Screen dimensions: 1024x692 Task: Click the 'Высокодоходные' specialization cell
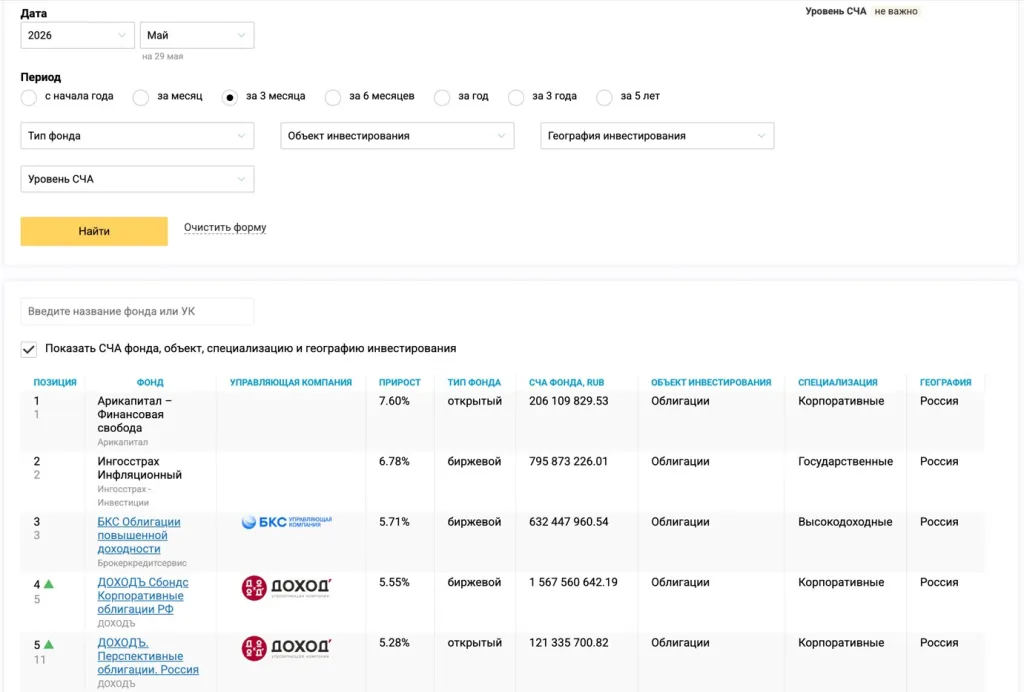pyautogui.click(x=844, y=522)
